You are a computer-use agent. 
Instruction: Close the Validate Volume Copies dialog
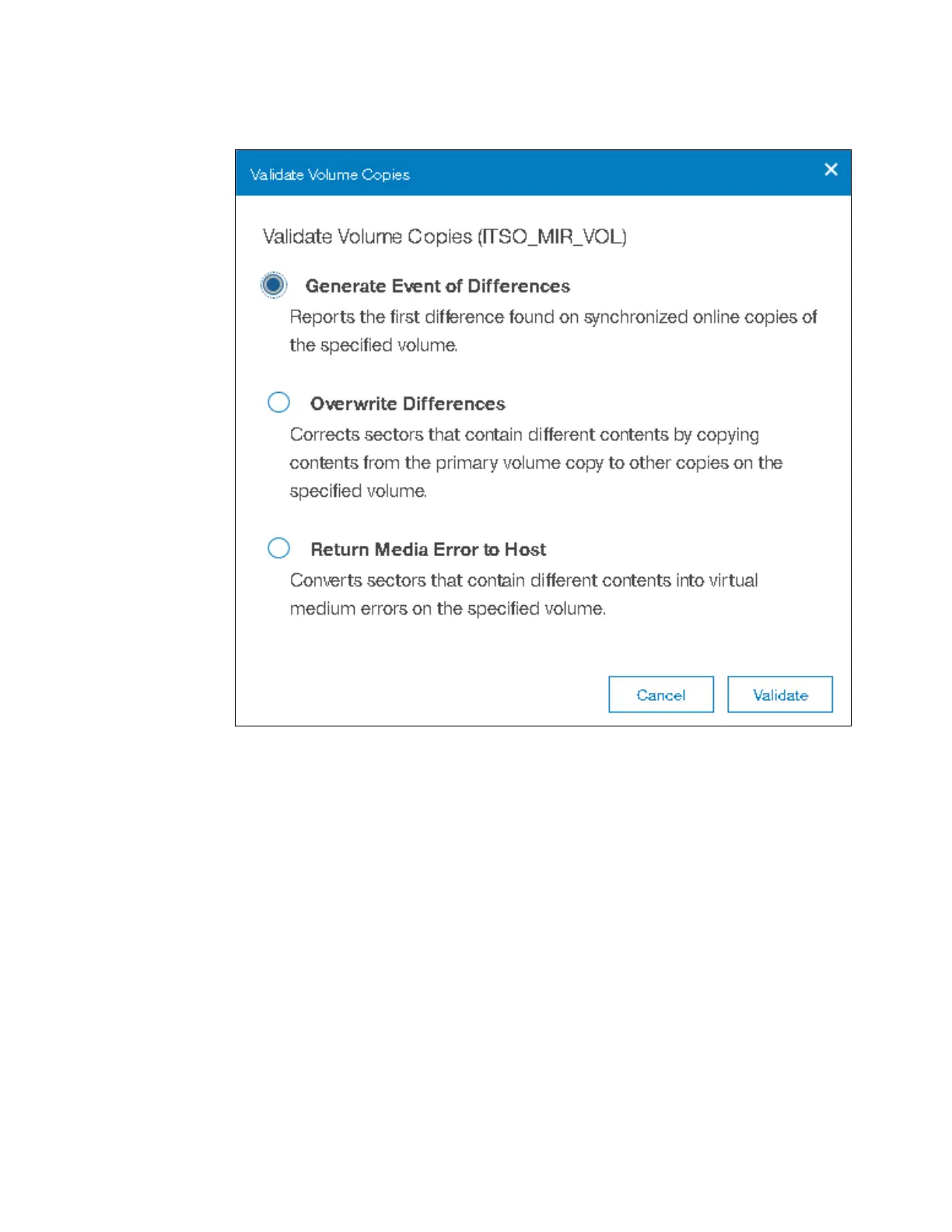pos(831,170)
